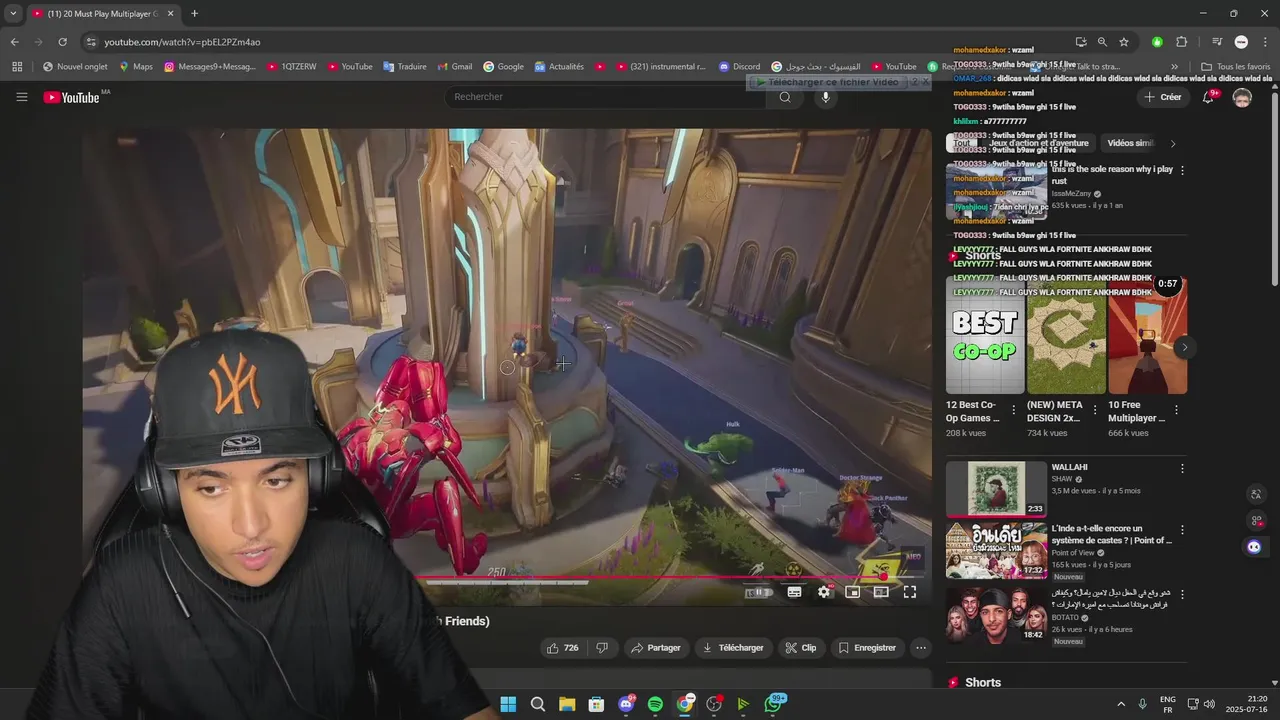
Task: Go back with the browser back arrow
Action: 14,42
